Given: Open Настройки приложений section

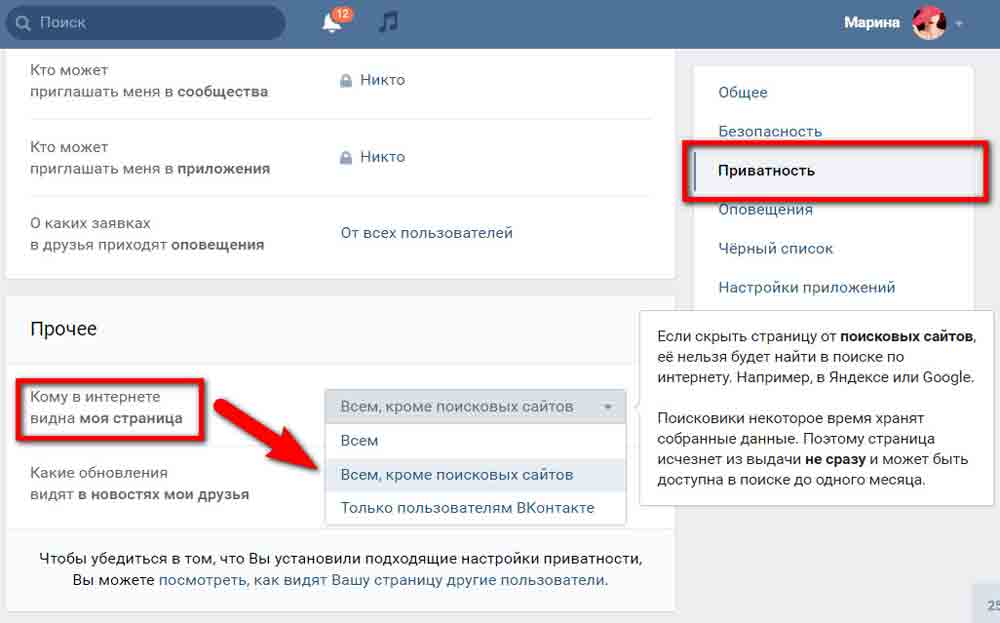Looking at the screenshot, I should click(806, 287).
